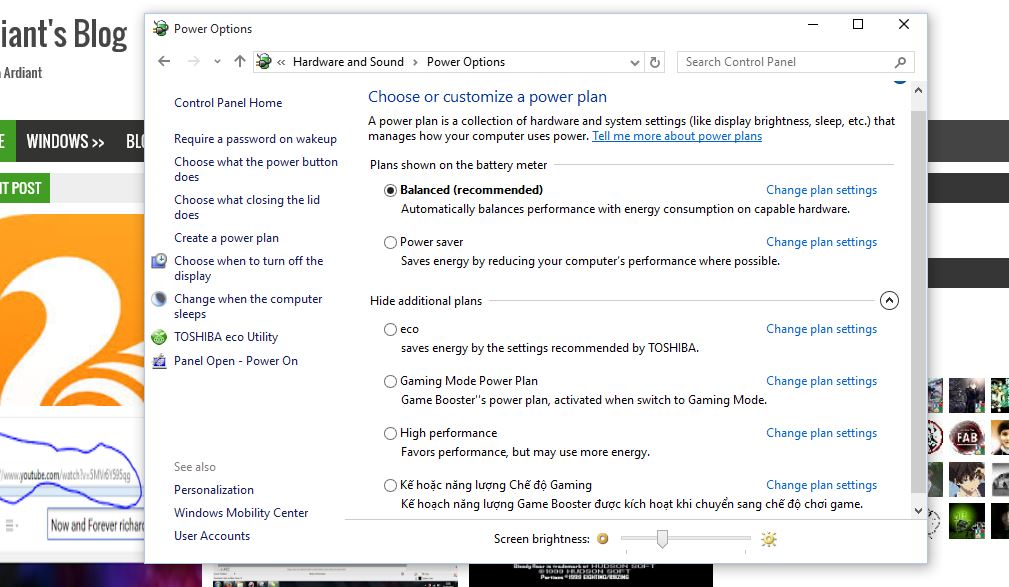The height and width of the screenshot is (587, 1009).
Task: Click the Screen brightness slider handle
Action: coord(662,539)
